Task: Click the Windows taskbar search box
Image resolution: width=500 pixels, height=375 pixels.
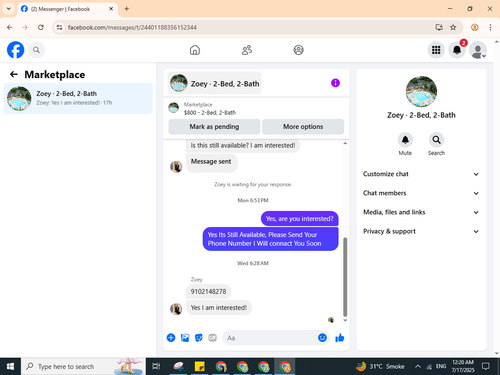Action: pos(83,366)
